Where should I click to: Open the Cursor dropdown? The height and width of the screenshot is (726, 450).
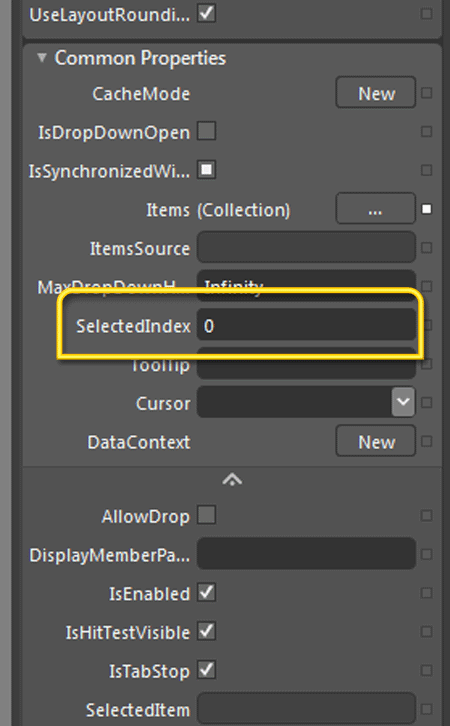tap(403, 402)
